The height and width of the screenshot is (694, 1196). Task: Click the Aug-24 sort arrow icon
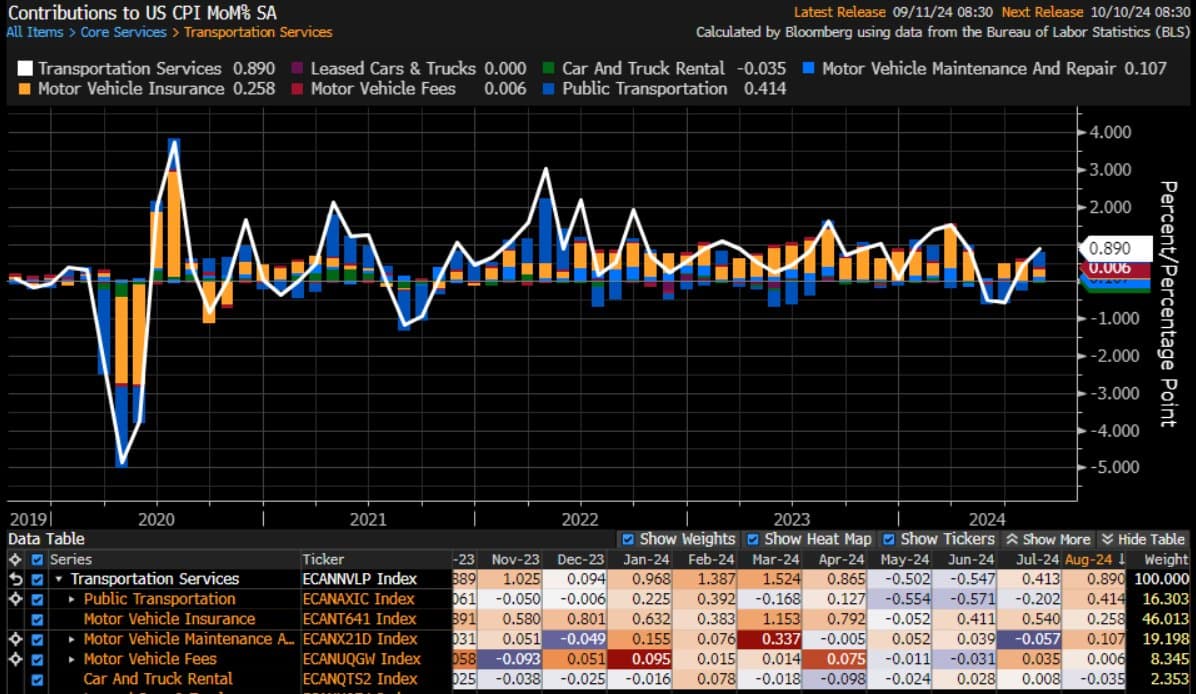click(1120, 560)
